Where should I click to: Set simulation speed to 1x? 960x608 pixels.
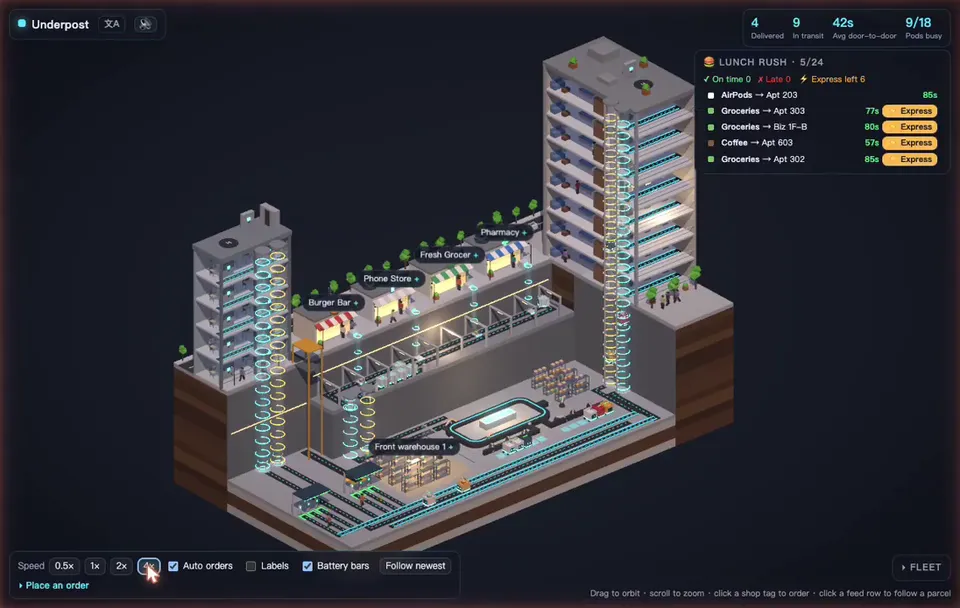point(95,566)
